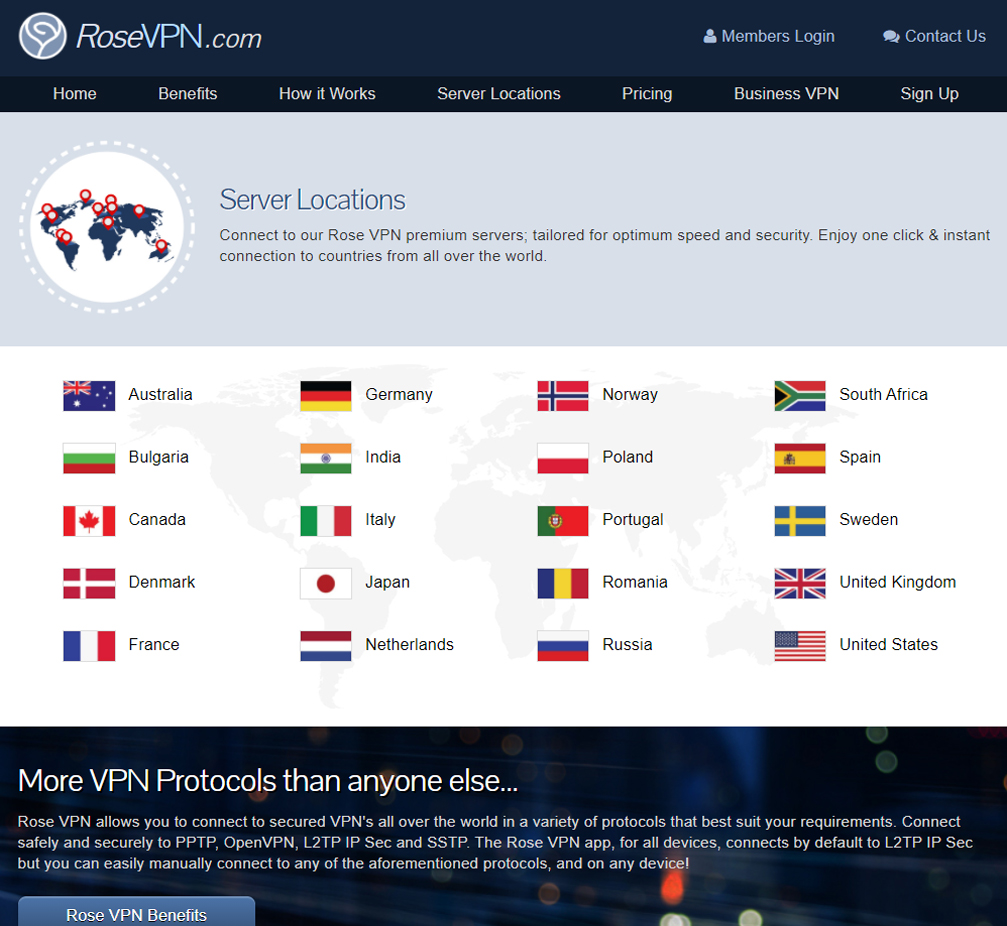Image resolution: width=1007 pixels, height=926 pixels.
Task: Open the How it Works page
Action: coord(327,94)
